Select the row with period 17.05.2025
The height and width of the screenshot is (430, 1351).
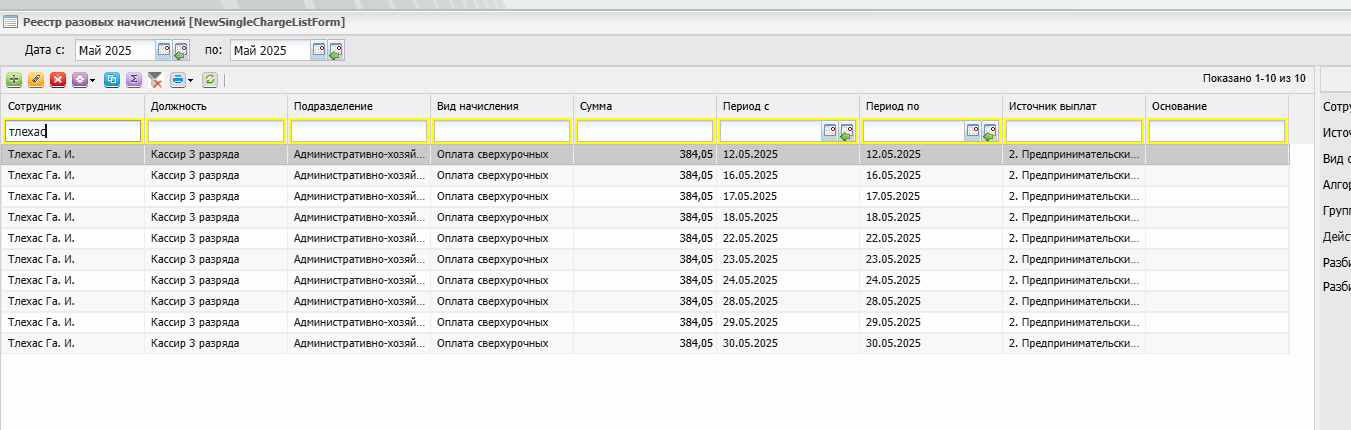coord(645,196)
